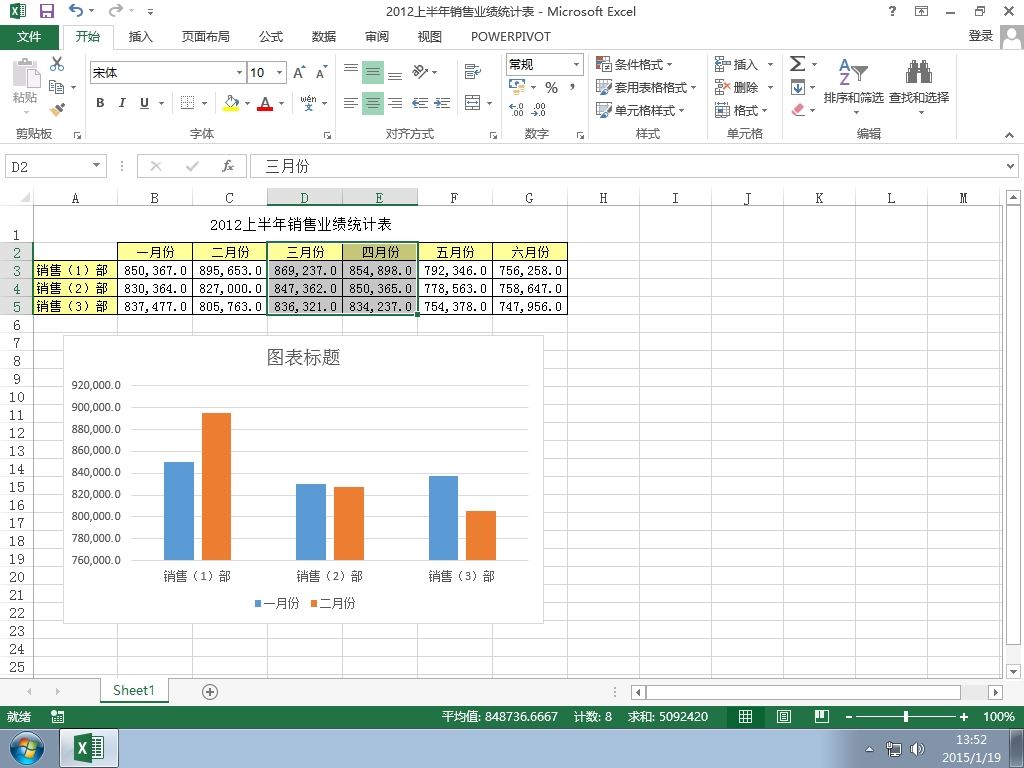Add a new sheet with plus button
The image size is (1024, 768).
tap(210, 692)
